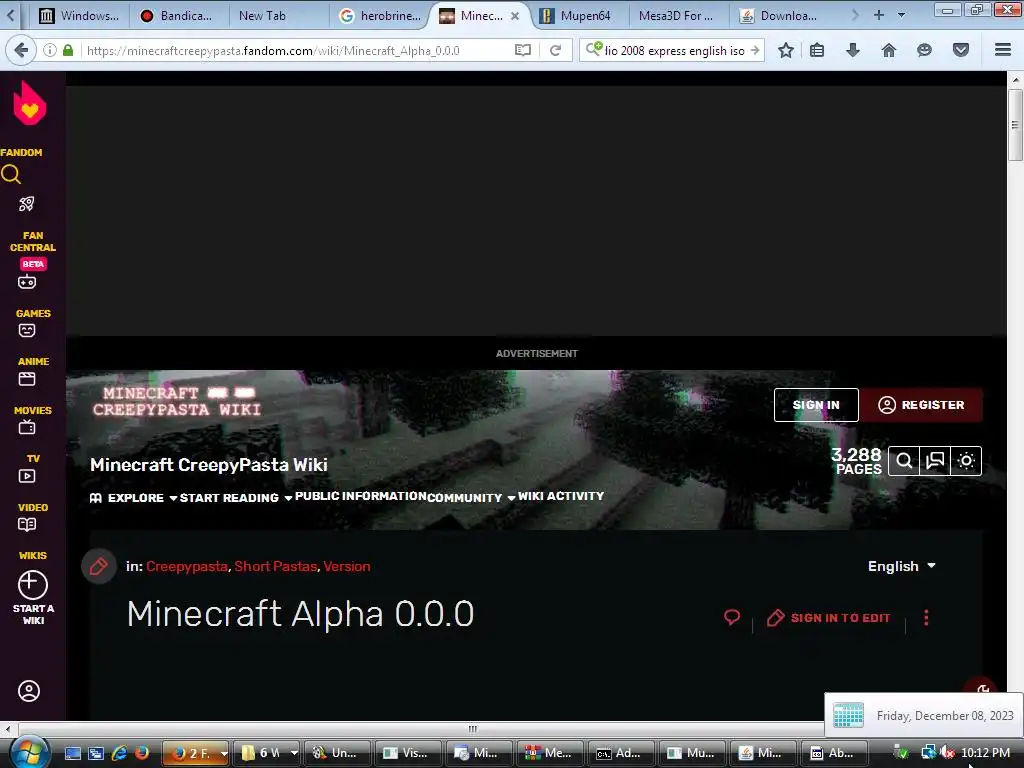Open wiki discussions speech bubbles icon
The image size is (1024, 768).
point(935,461)
